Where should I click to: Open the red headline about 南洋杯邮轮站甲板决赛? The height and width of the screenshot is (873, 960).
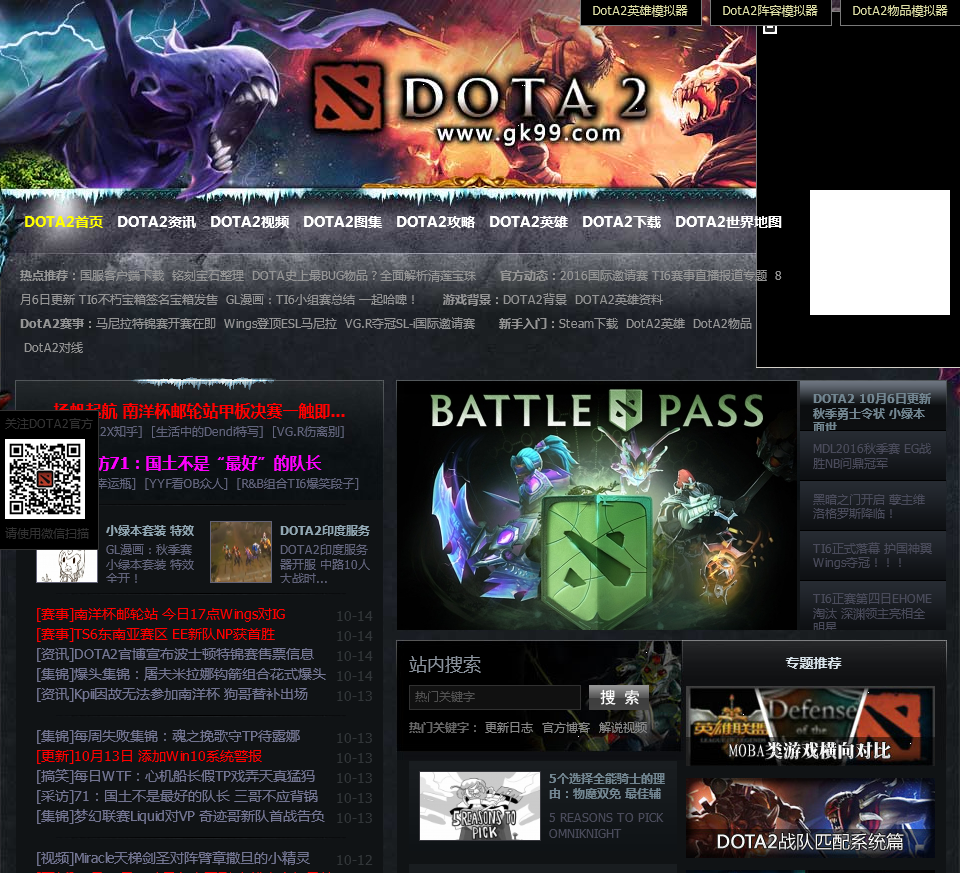pos(200,411)
